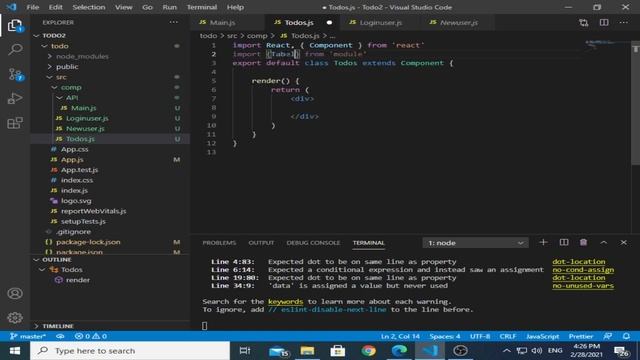Change encoding via UTF-8 status item
This screenshot has height=360, width=640.
[480, 336]
